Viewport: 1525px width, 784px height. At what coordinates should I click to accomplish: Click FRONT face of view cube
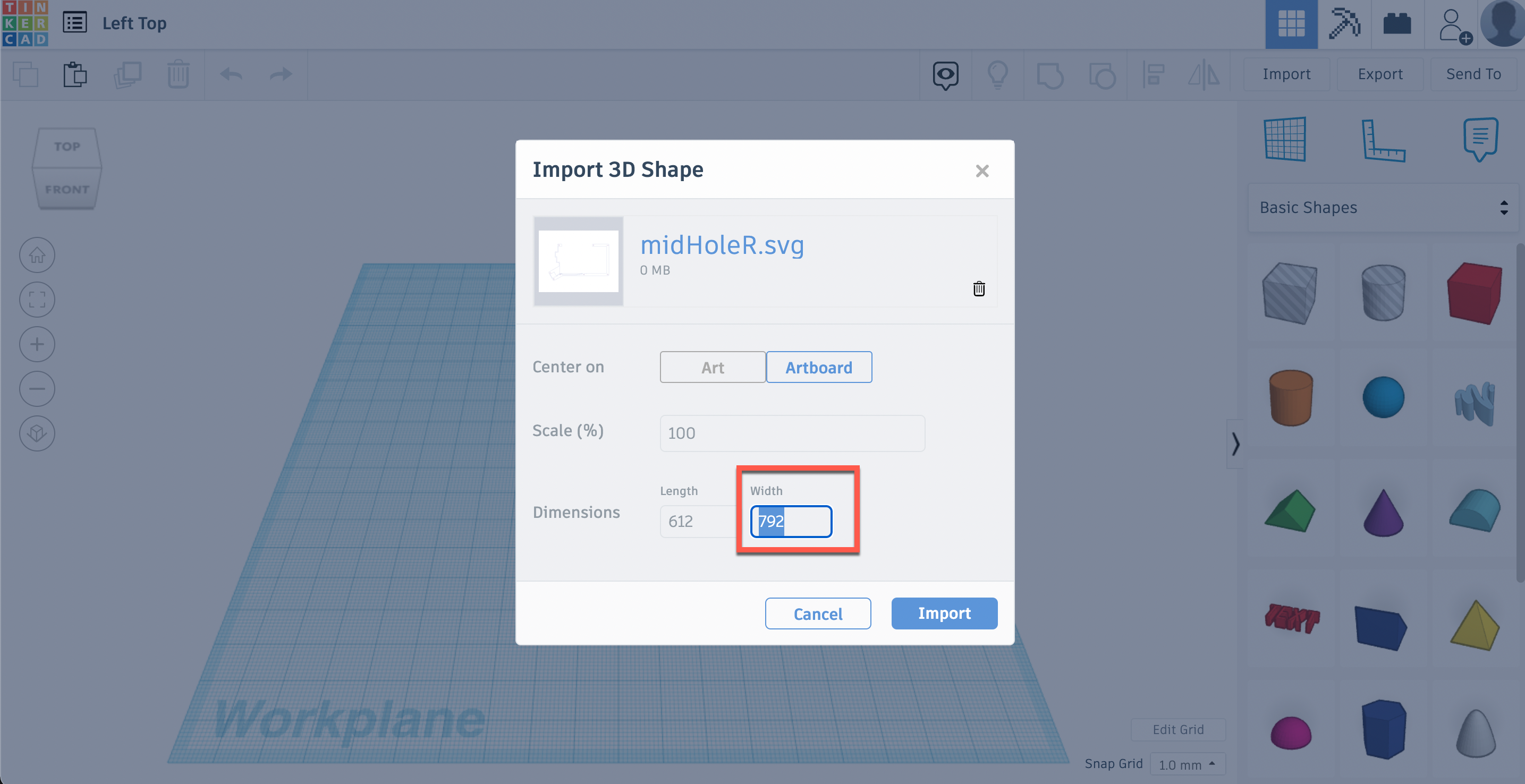67,189
